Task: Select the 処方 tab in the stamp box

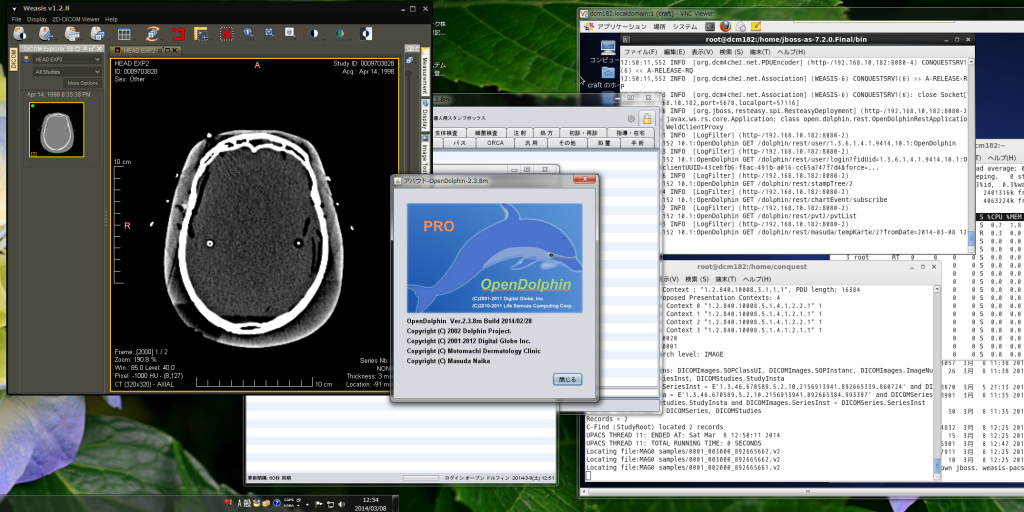Action: (x=547, y=132)
